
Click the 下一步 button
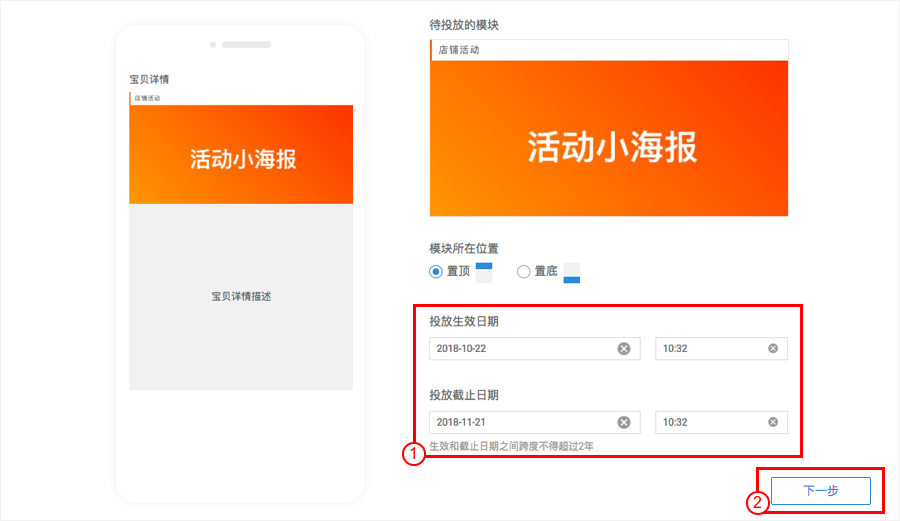[x=821, y=491]
